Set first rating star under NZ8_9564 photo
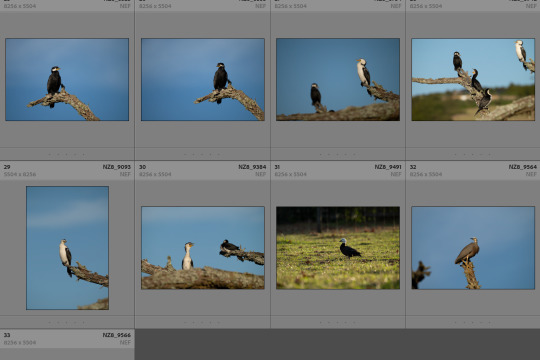540x360 pixels. point(456,323)
